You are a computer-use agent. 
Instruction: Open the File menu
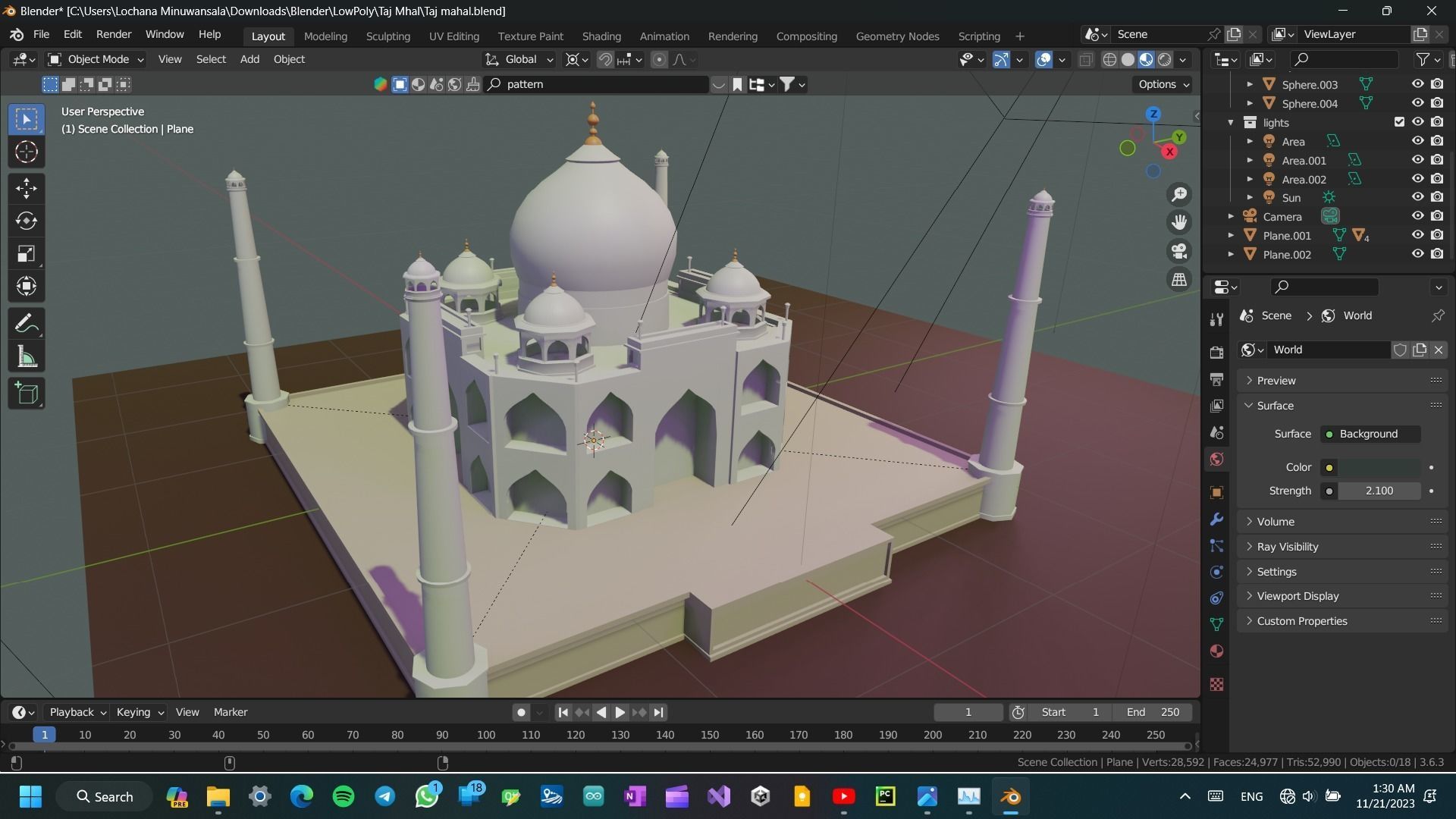(41, 35)
